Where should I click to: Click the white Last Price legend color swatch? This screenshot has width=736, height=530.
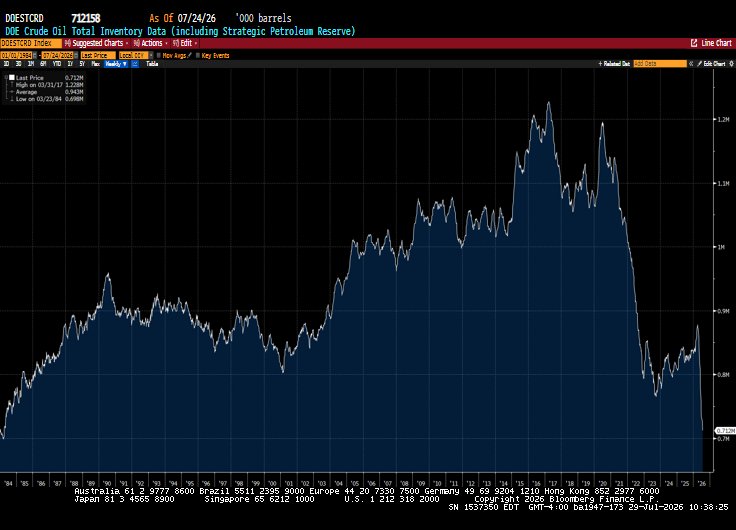(x=12, y=77)
